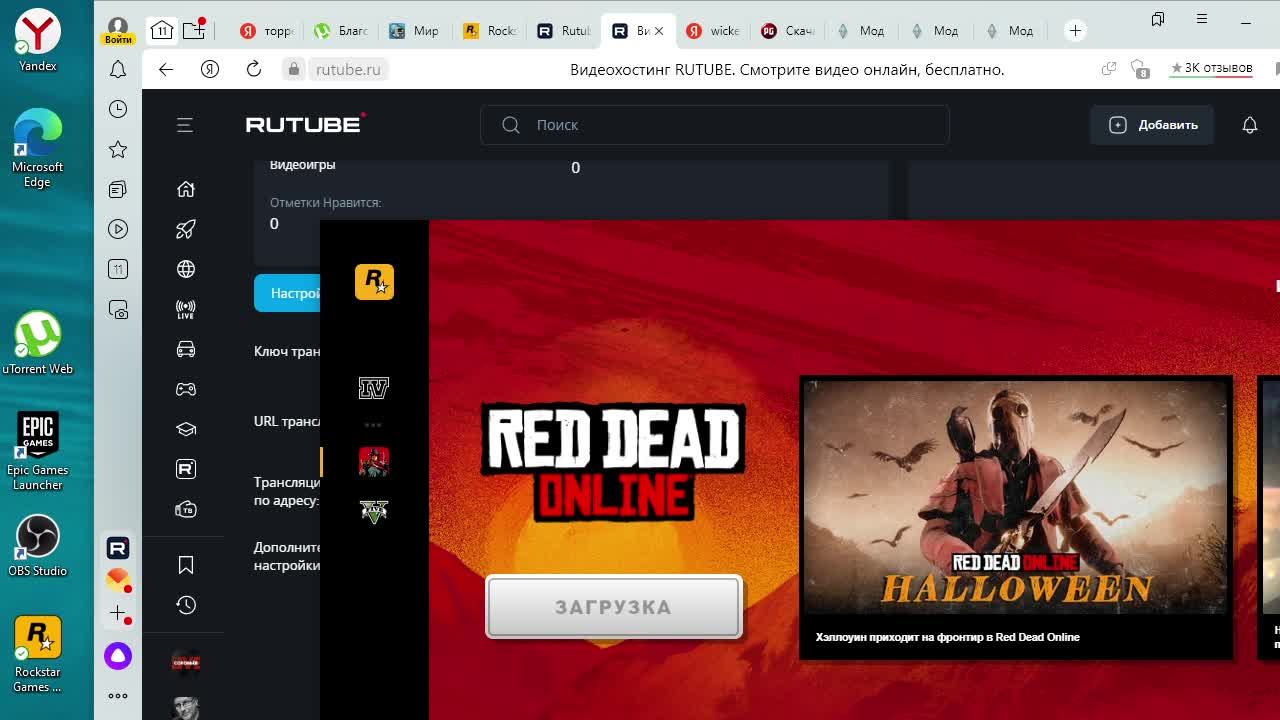Viewport: 1280px width, 720px height.
Task: Open the watch history clock icon in the Rutube sidebar
Action: click(x=186, y=605)
